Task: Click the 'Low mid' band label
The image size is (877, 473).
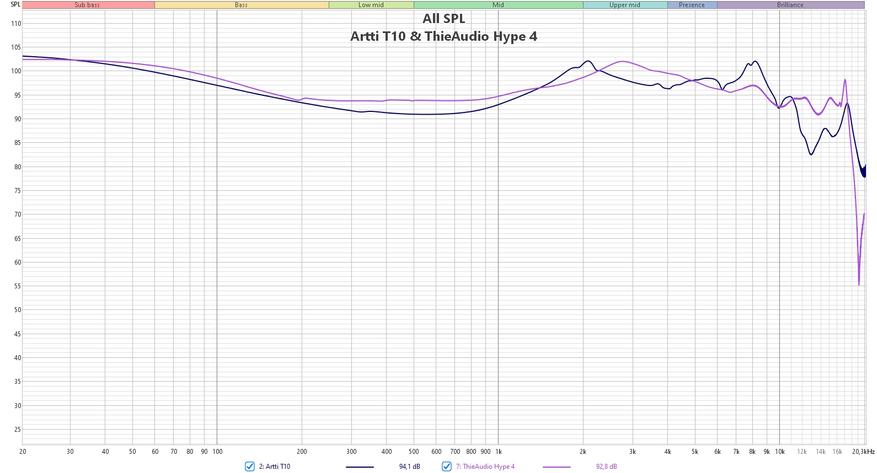Action: (x=371, y=5)
